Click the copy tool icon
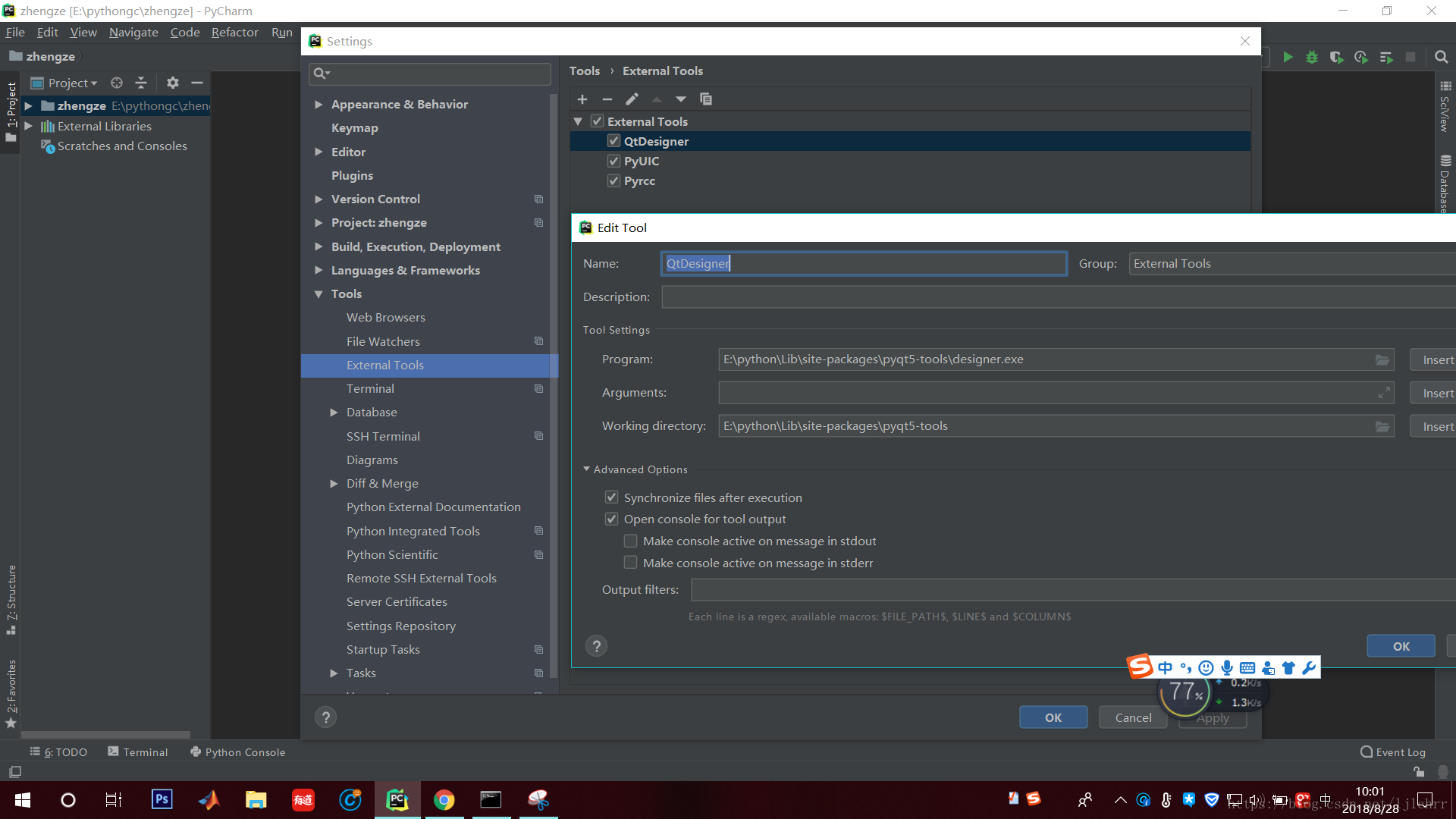Viewport: 1456px width, 819px height. pos(706,99)
